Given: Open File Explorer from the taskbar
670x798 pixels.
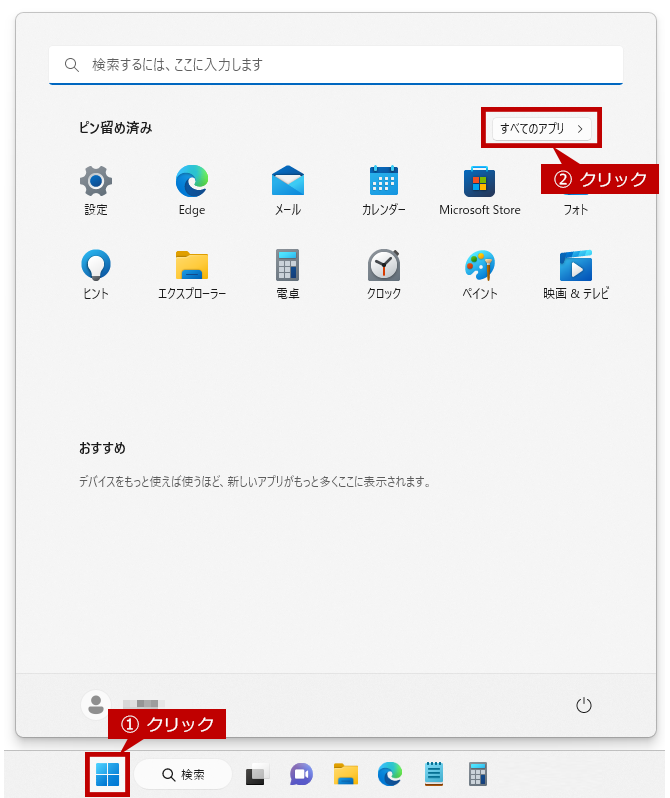Looking at the screenshot, I should tap(346, 775).
